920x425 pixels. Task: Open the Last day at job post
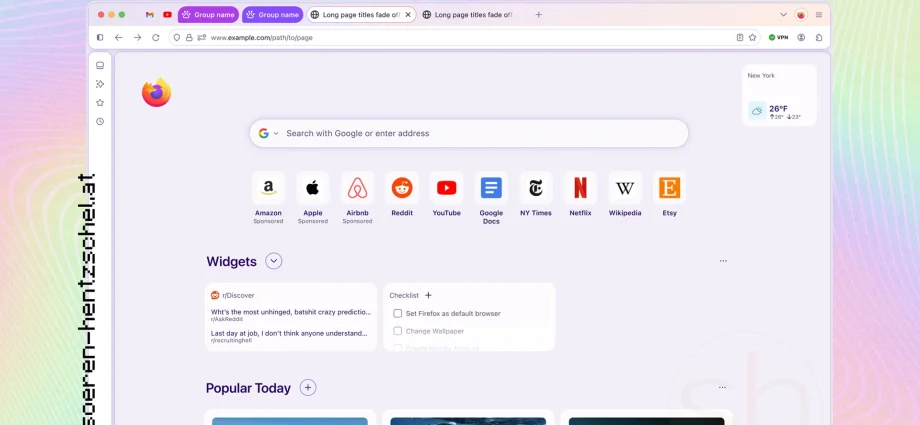pos(289,333)
